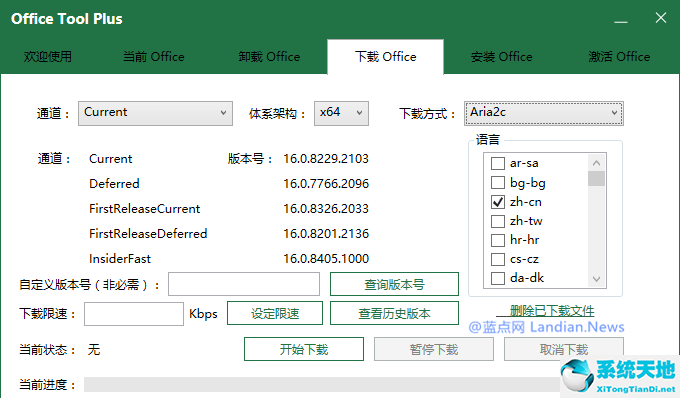The image size is (680, 398).
Task: Click version 16.0.8326.2033
Action: pyautogui.click(x=326, y=209)
